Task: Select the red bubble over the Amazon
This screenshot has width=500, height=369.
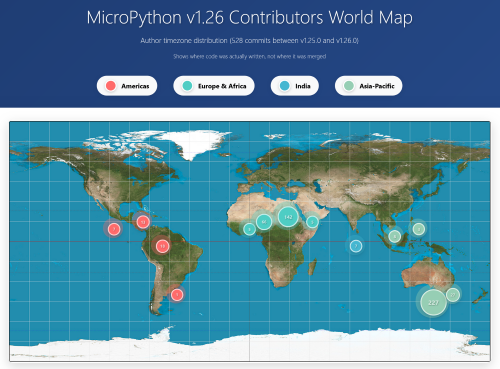Action: (162, 246)
